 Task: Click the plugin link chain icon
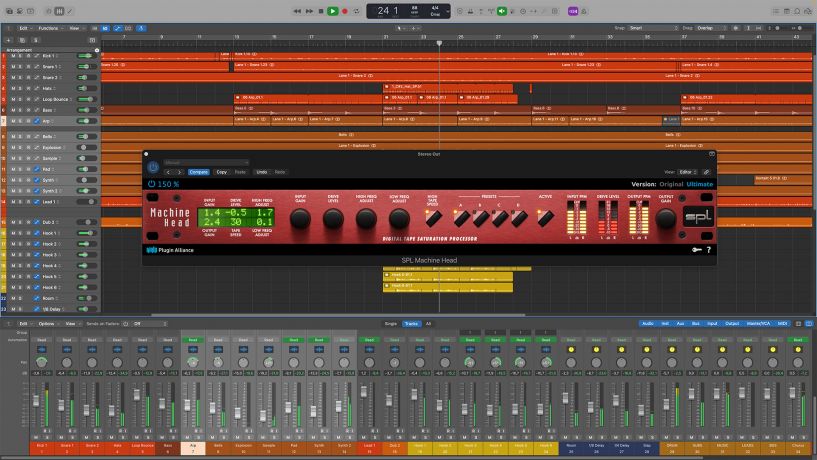tap(707, 172)
